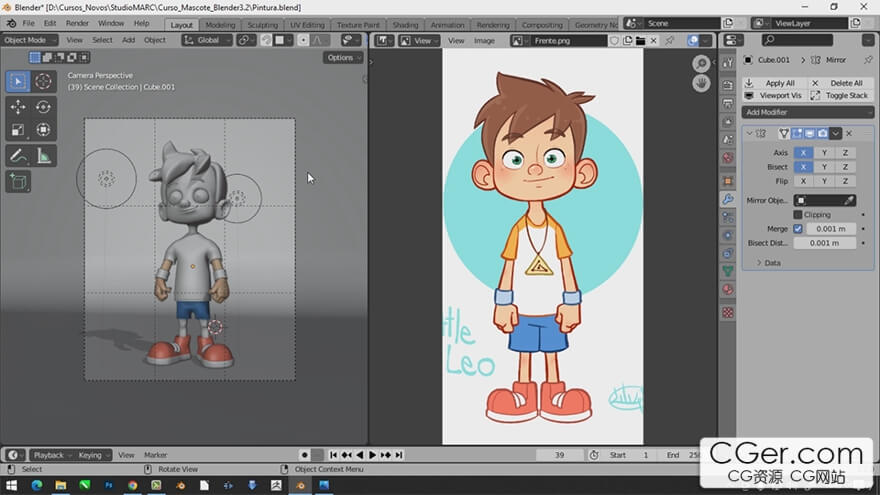
Task: Toggle proportional editing in 3D viewport
Action: click(304, 40)
